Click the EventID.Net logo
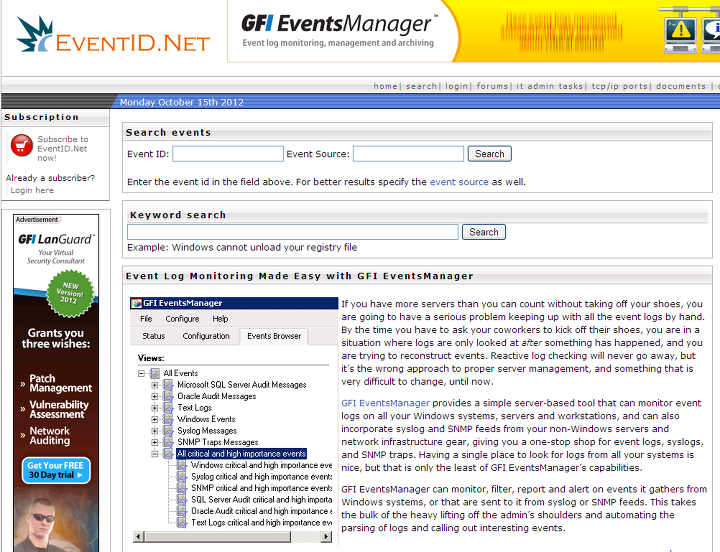720x552 pixels. coord(113,35)
